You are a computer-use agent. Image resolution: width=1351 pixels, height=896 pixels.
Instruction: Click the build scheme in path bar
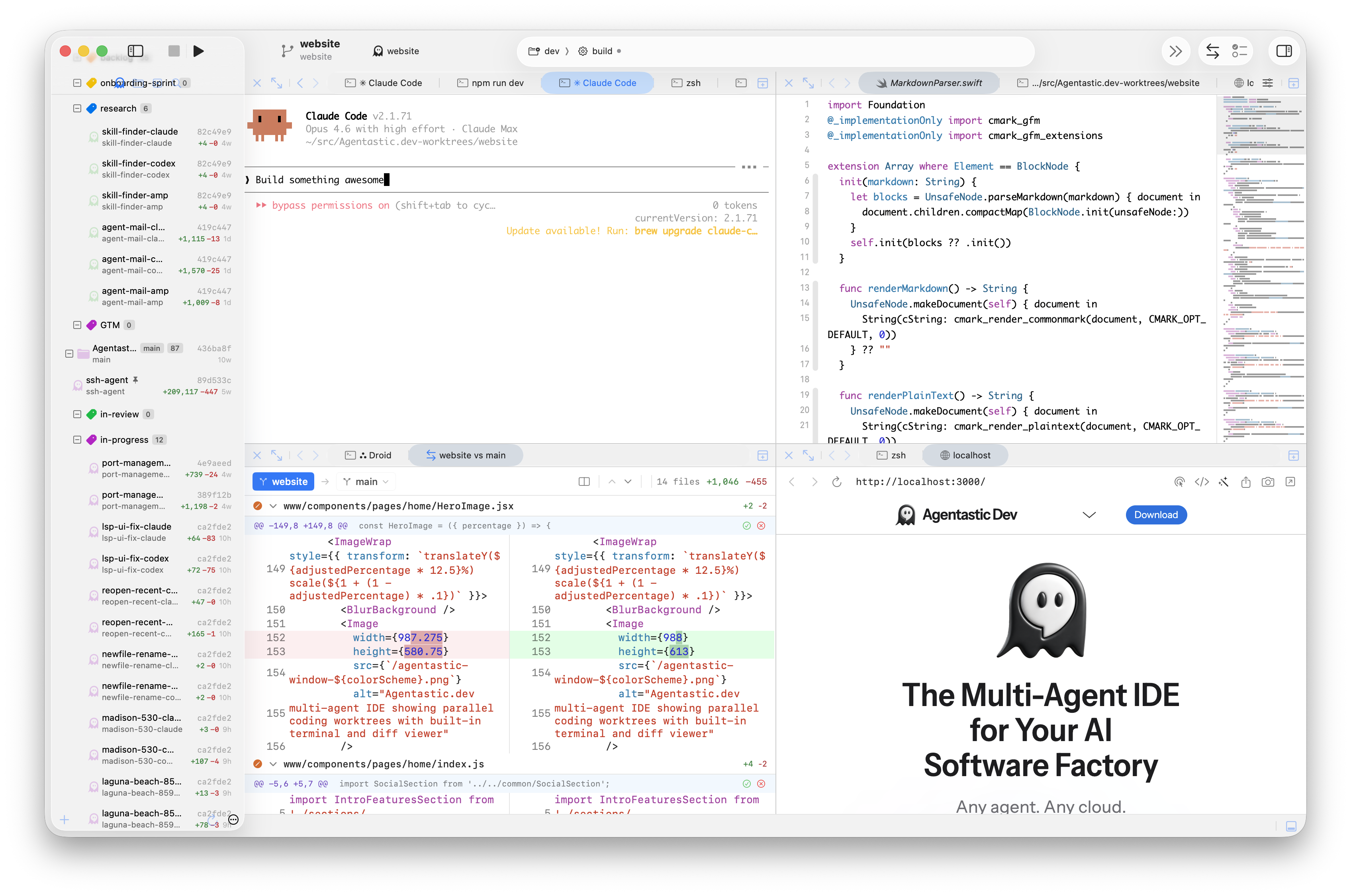pos(596,51)
